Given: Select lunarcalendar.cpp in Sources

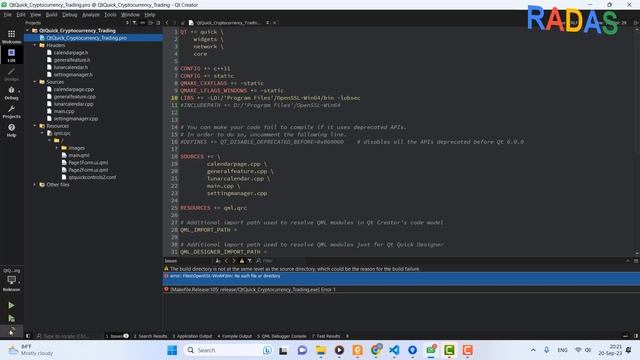Looking at the screenshot, I should 73,104.
